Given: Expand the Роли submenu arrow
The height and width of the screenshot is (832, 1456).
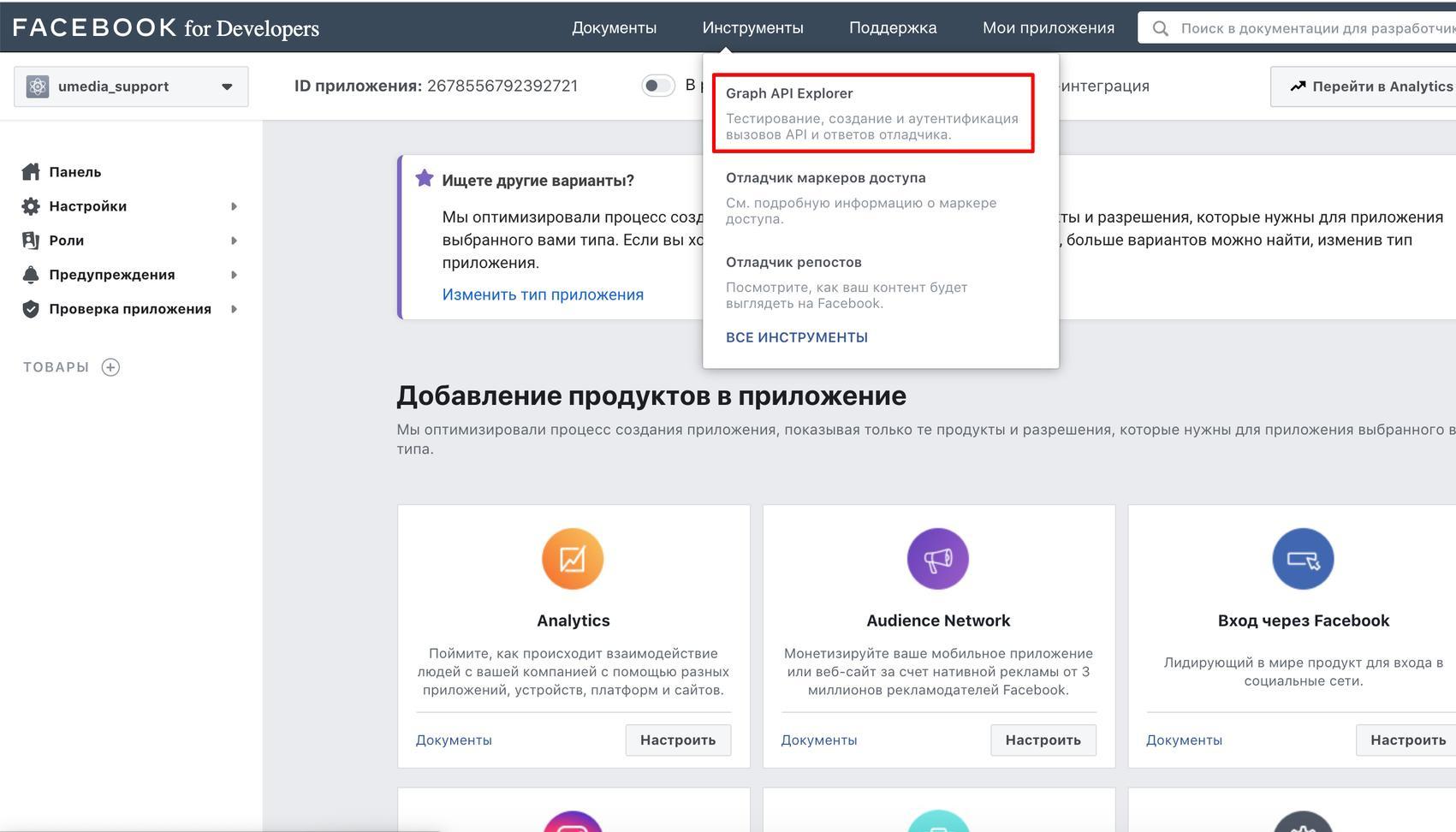Looking at the screenshot, I should [234, 241].
